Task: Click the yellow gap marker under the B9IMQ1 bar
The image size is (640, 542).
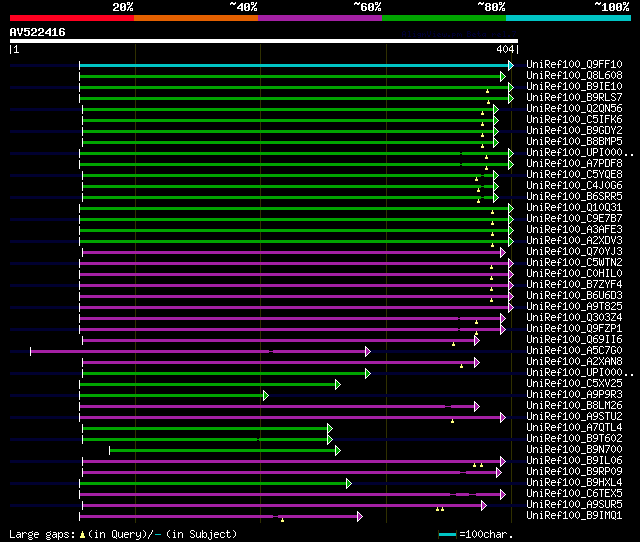Action: [x=282, y=520]
